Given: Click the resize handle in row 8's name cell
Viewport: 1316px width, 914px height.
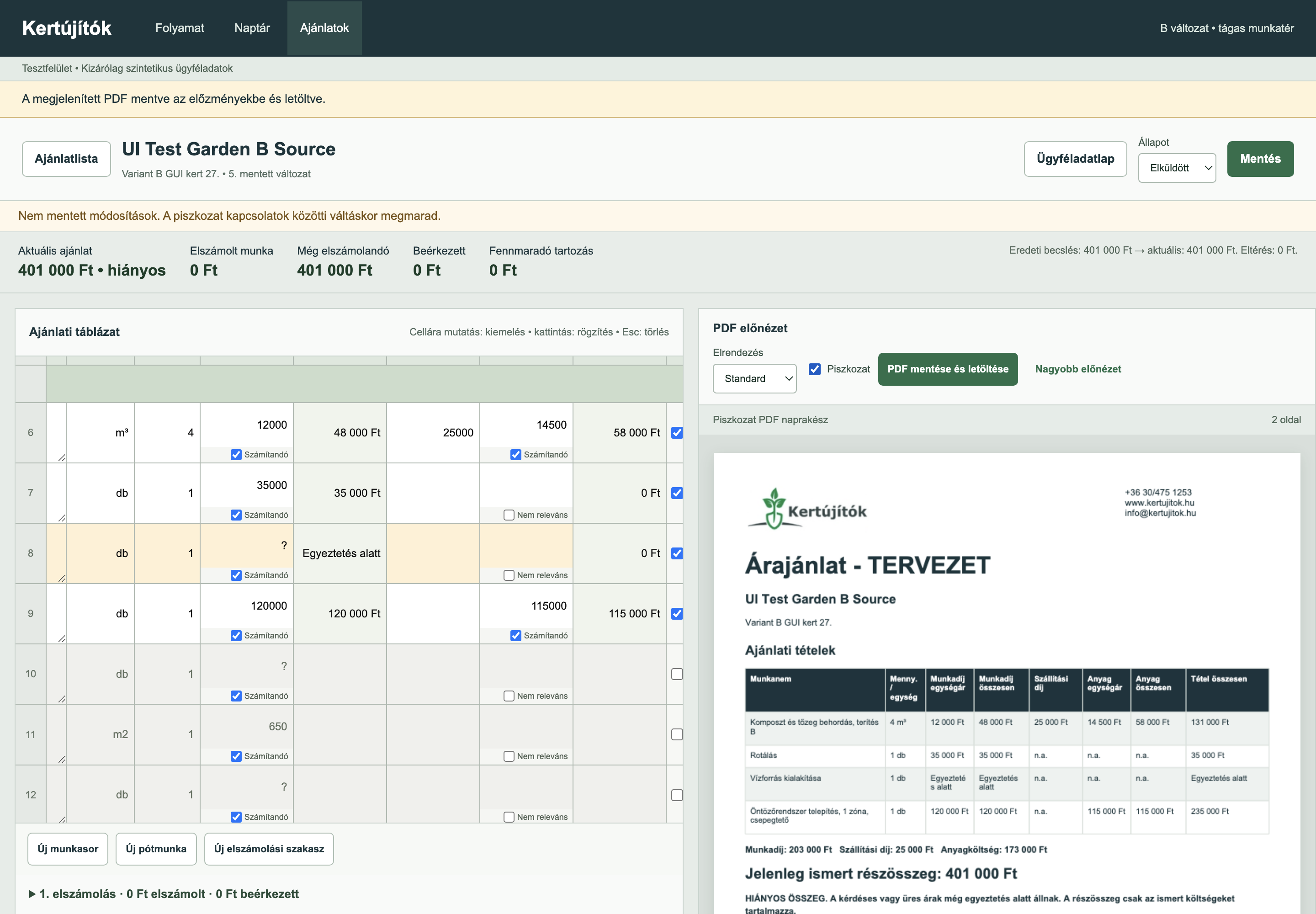Looking at the screenshot, I should [61, 579].
